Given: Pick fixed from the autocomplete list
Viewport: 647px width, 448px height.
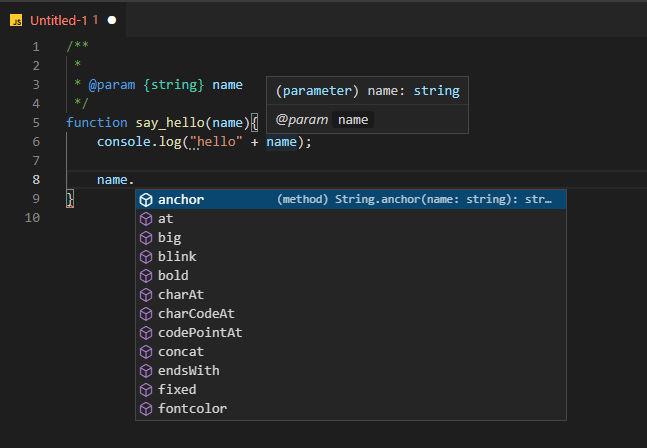Looking at the screenshot, I should (351, 389).
